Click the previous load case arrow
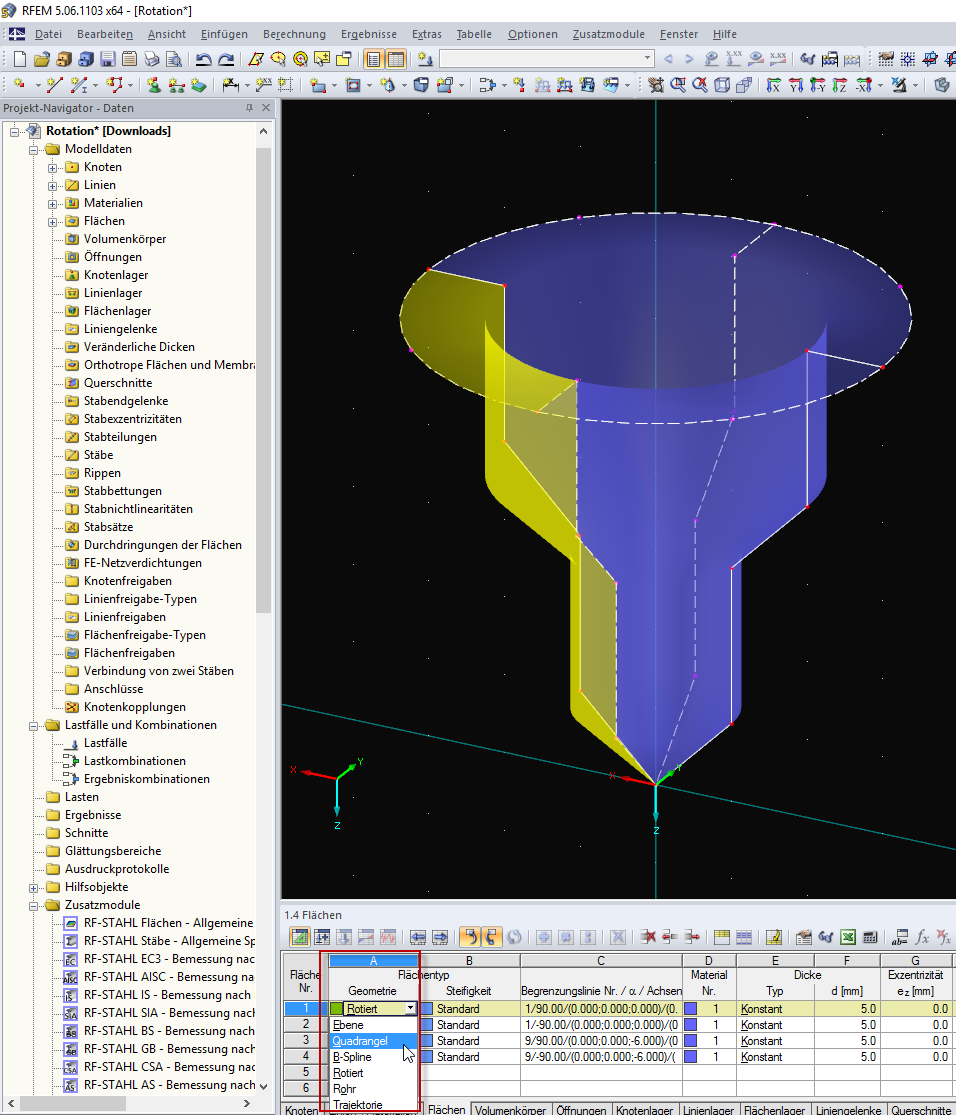The width and height of the screenshot is (956, 1115). point(667,59)
